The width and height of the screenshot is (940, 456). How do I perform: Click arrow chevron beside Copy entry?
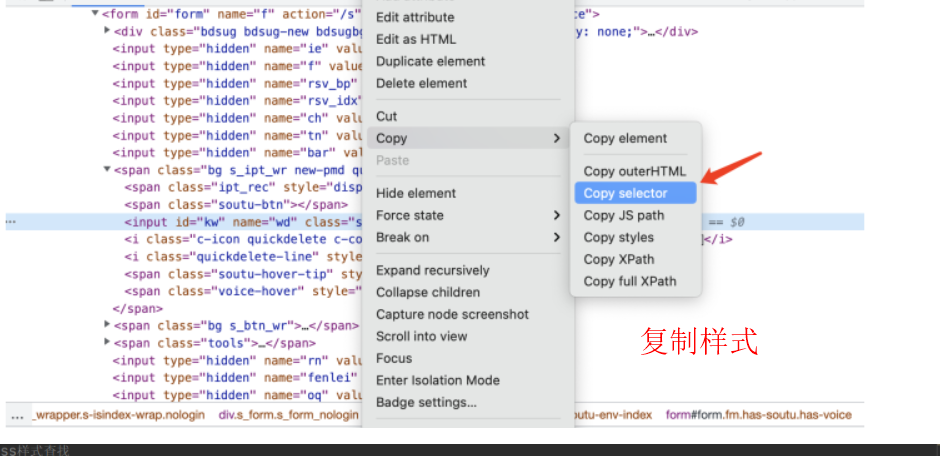coord(557,138)
